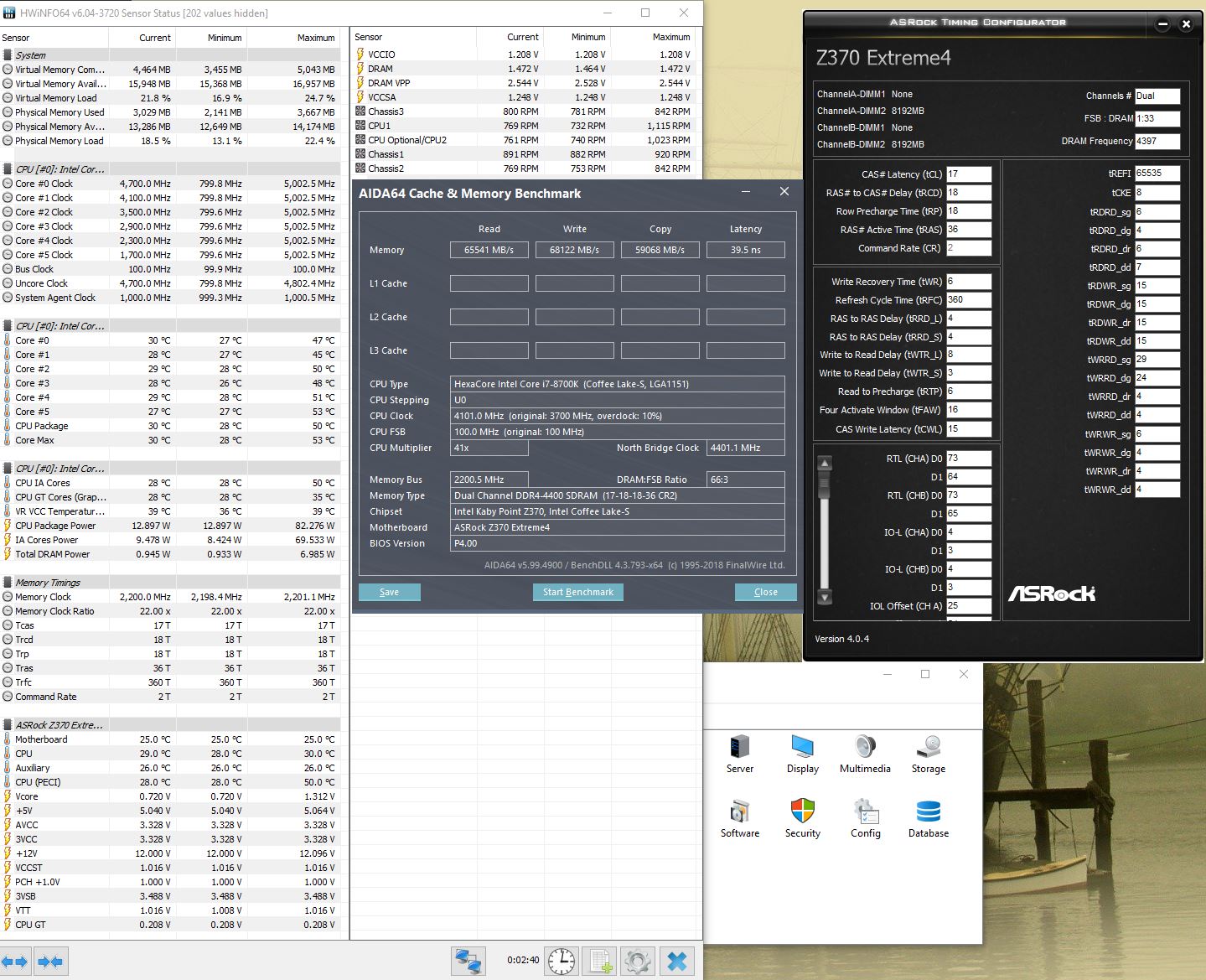Image resolution: width=1206 pixels, height=980 pixels.
Task: Click the Current column header on left panel
Action: point(142,38)
